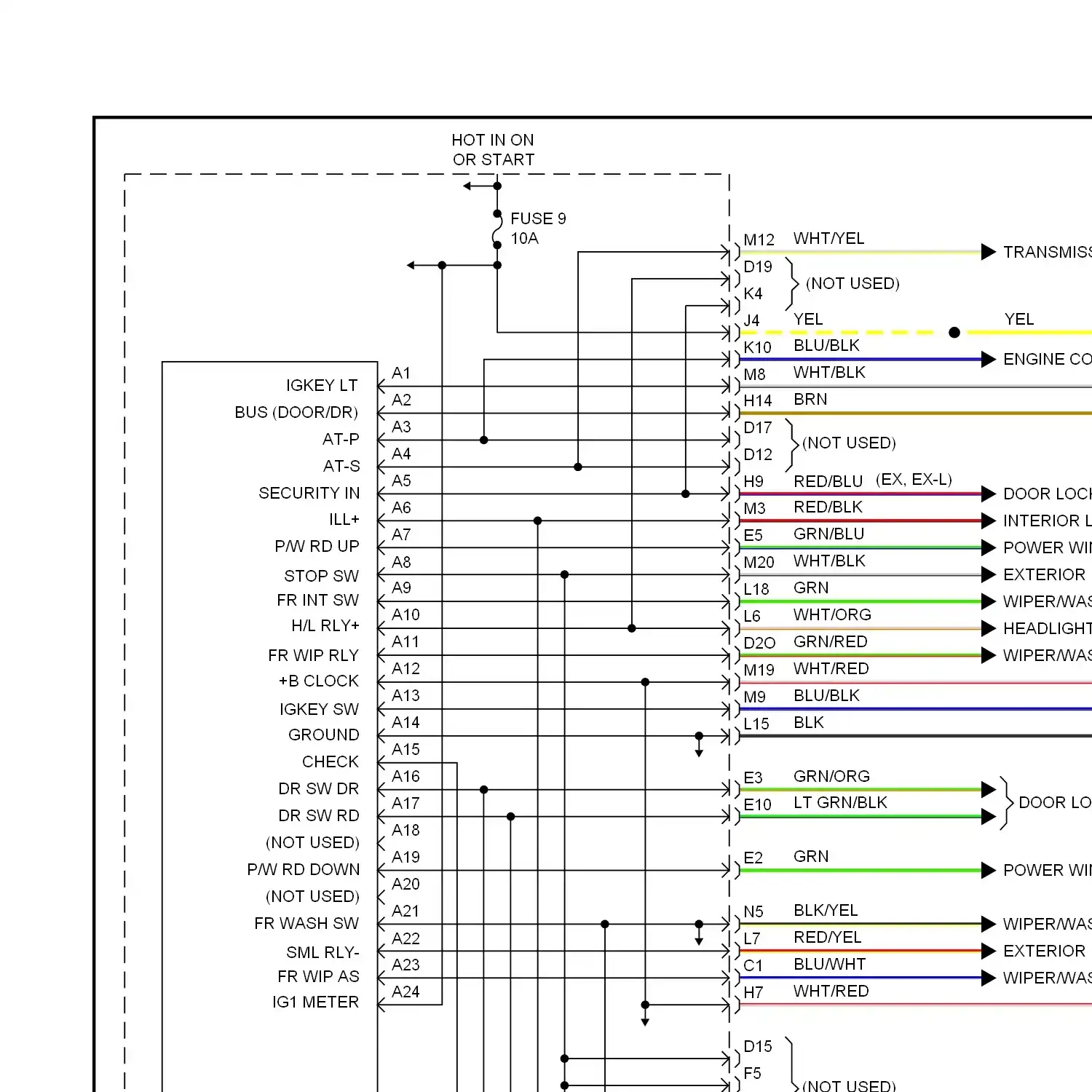Select the 'IGKEY SW' pin name
Screen dimensions: 1092x1092
point(319,709)
